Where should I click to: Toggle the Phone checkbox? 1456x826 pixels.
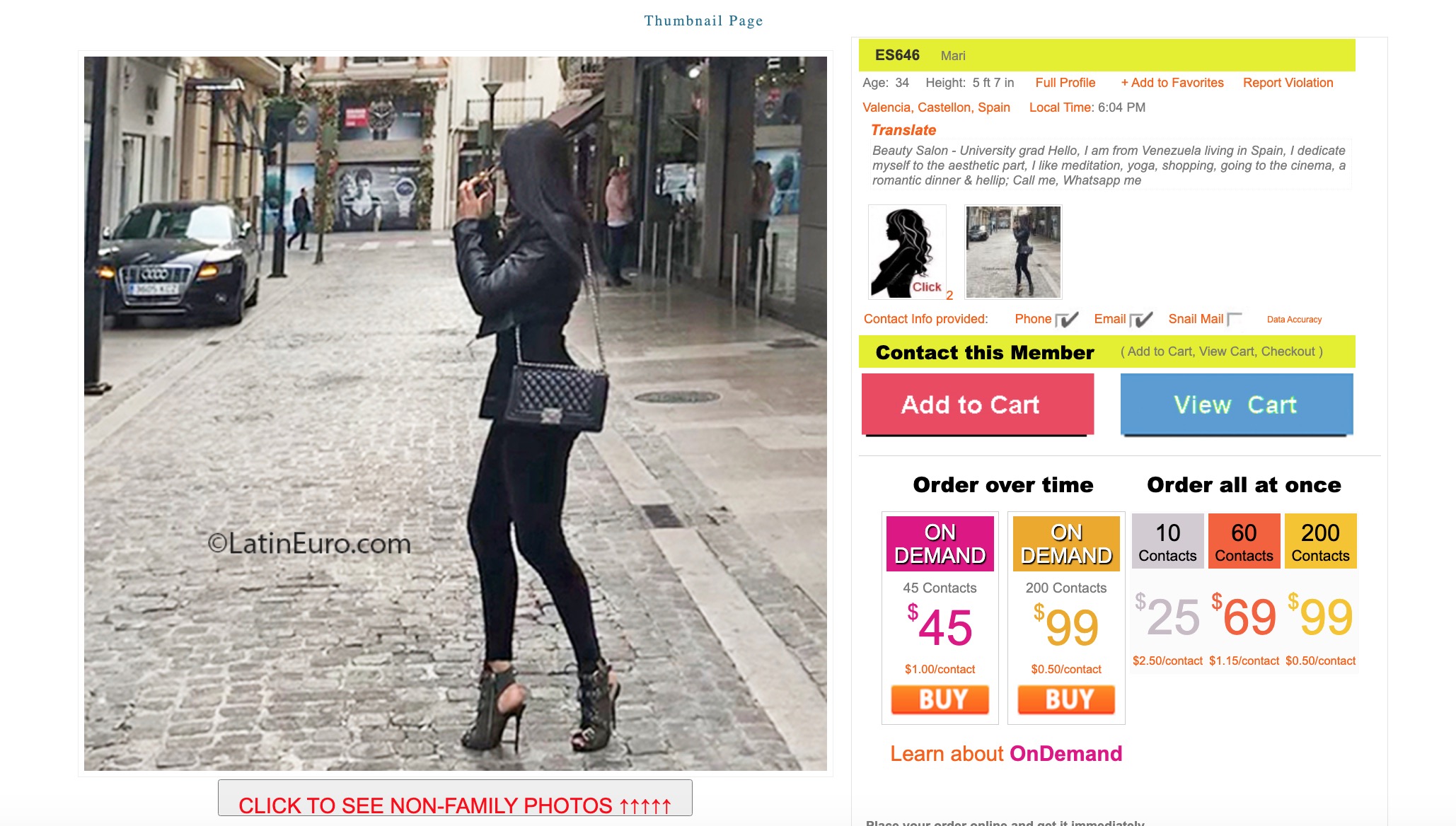tap(1066, 320)
